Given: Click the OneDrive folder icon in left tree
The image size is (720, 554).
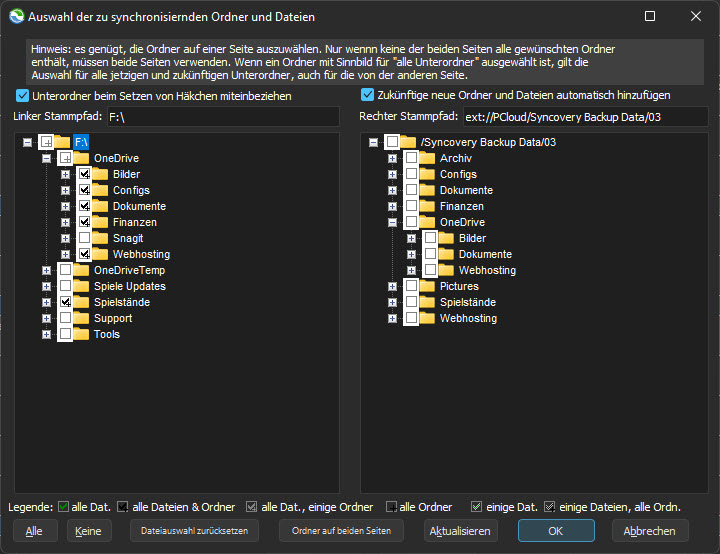Looking at the screenshot, I should (x=81, y=158).
